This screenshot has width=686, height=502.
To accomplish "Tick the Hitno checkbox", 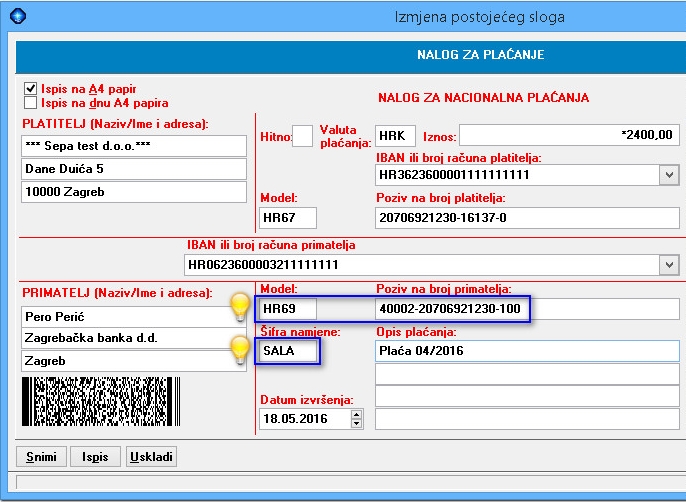I will click(x=302, y=136).
